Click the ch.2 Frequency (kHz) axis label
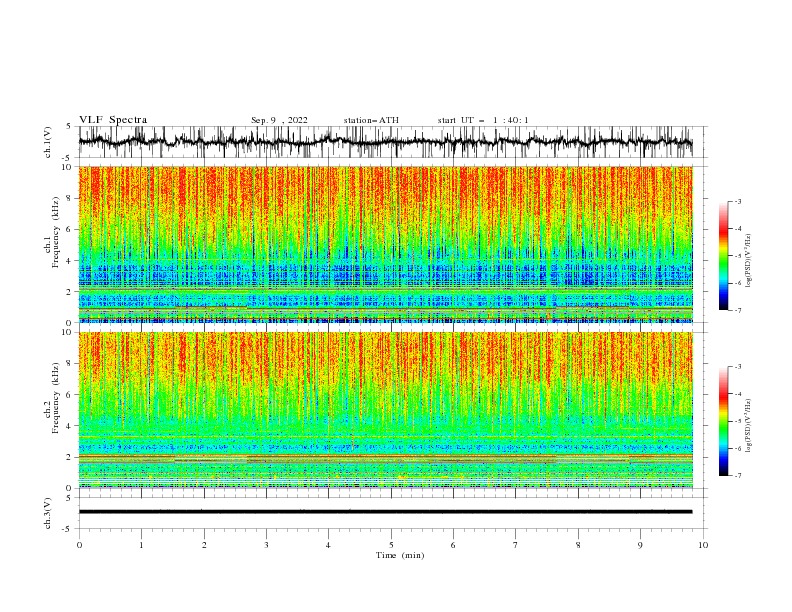The height and width of the screenshot is (612, 792). 52,398
